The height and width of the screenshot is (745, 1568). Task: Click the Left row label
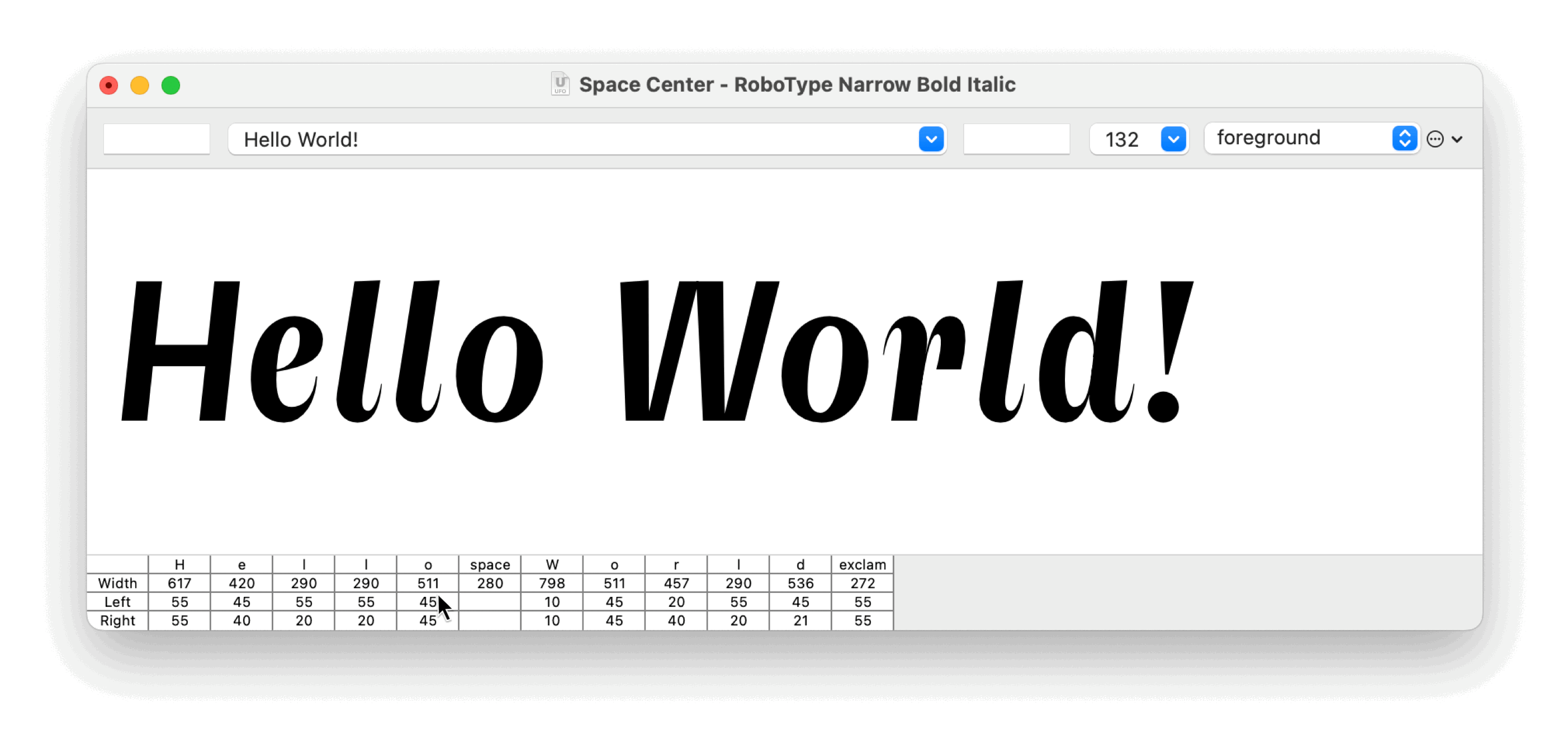(x=117, y=602)
